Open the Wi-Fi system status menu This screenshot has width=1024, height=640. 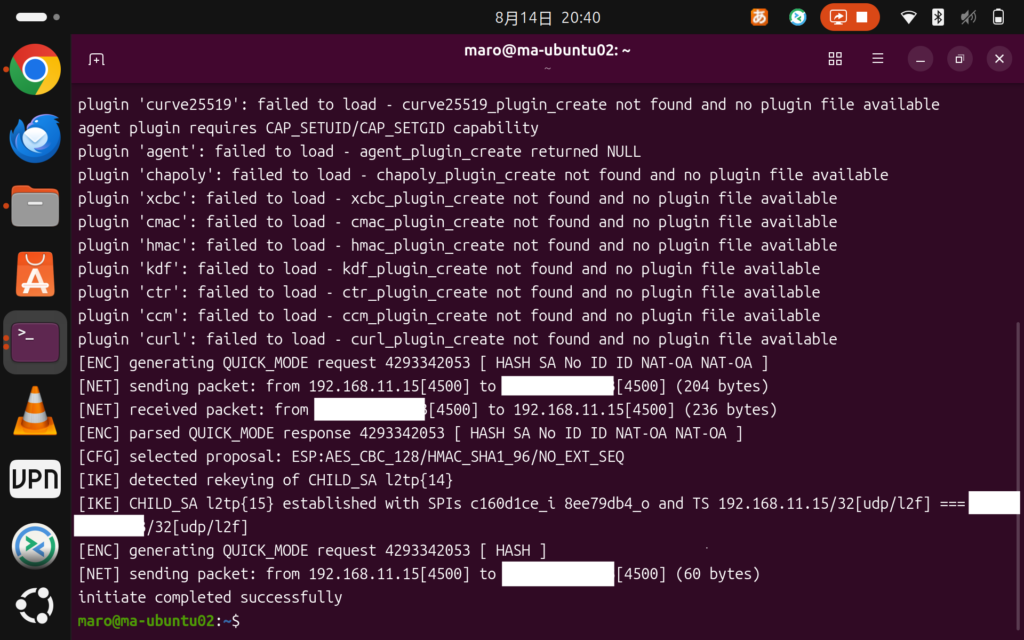(x=908, y=18)
